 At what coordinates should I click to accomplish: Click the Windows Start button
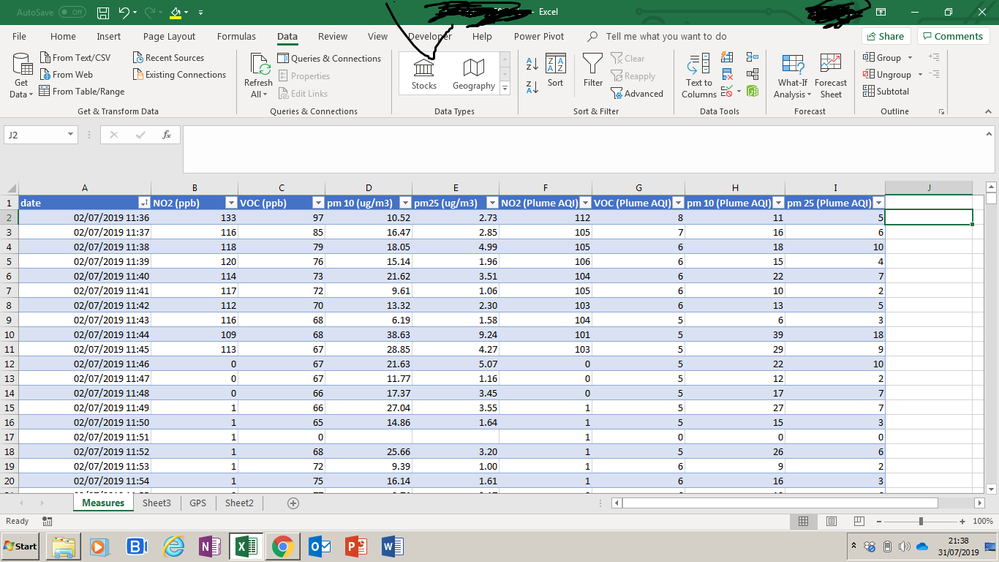[x=20, y=546]
